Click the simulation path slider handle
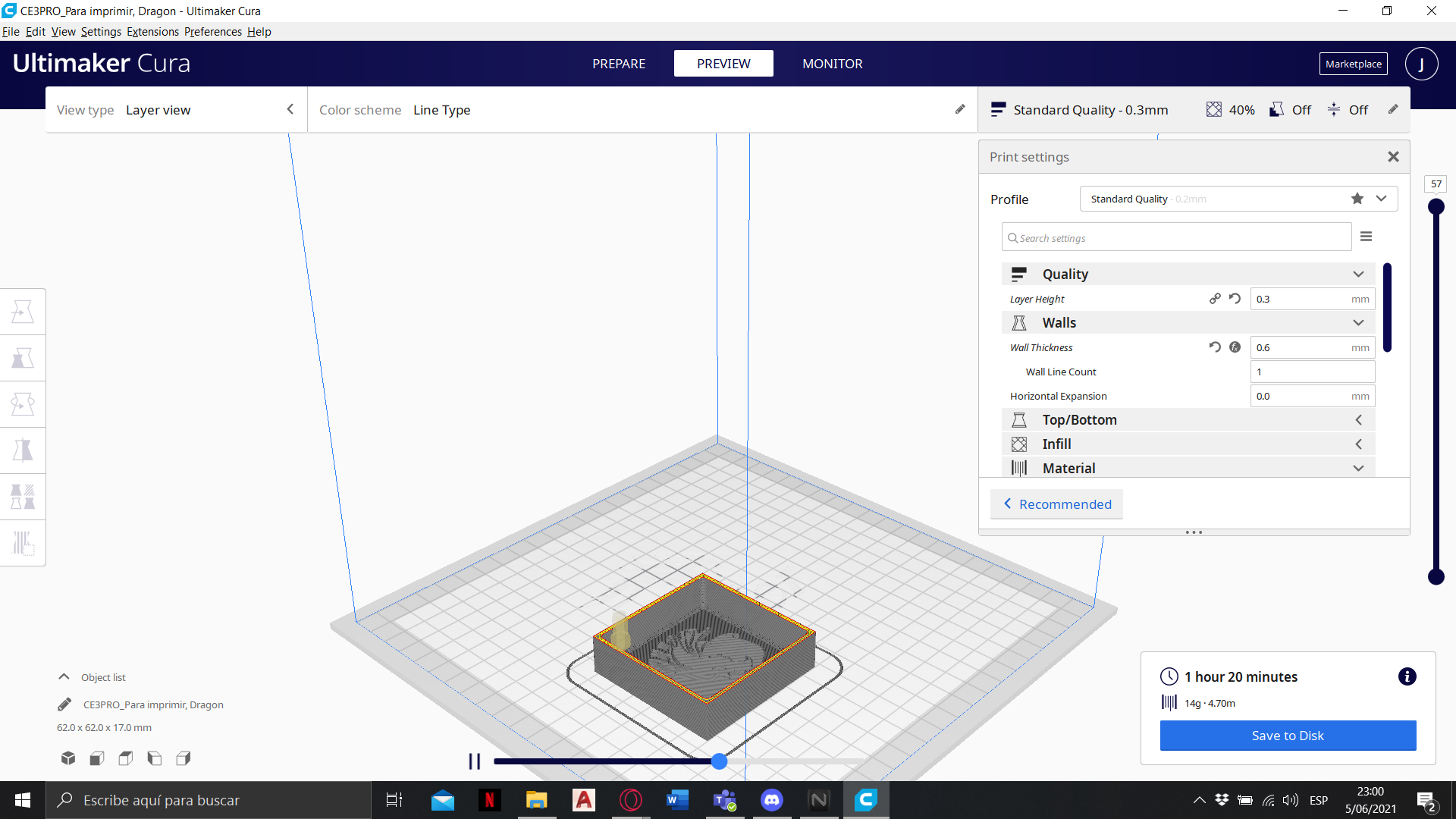The height and width of the screenshot is (819, 1456). point(719,761)
